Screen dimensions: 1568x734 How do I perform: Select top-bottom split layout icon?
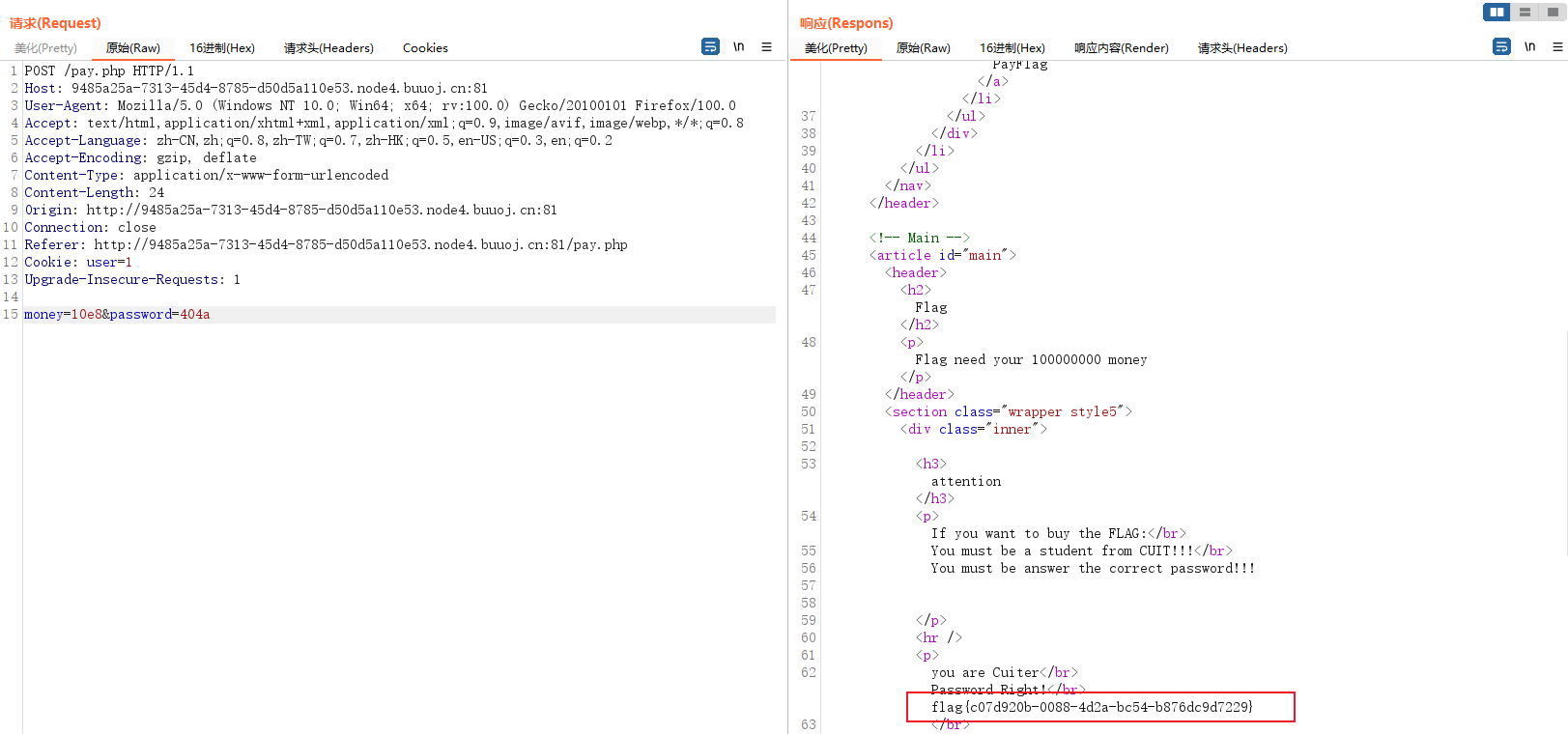(1525, 12)
